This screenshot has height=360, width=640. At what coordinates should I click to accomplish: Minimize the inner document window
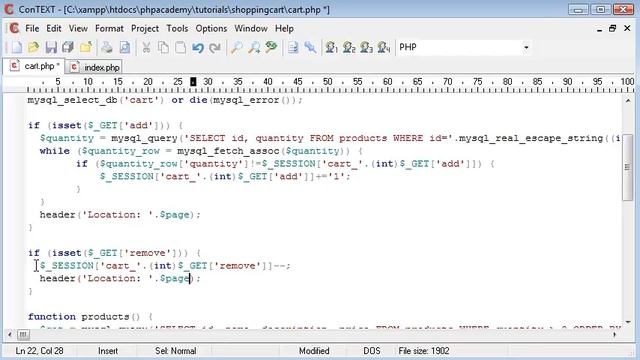[599, 29]
